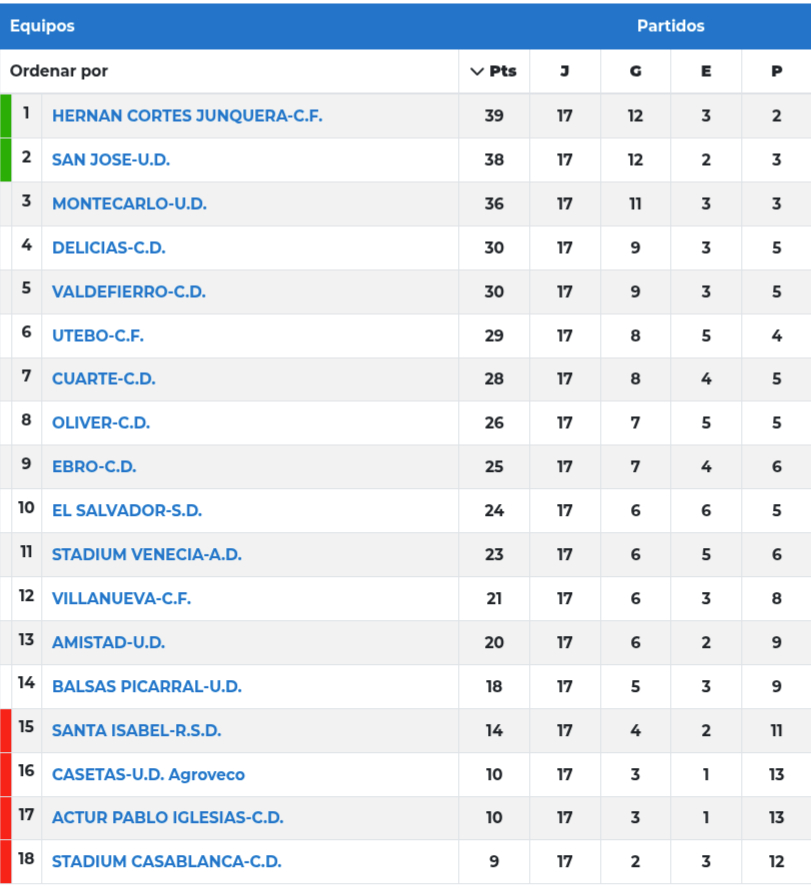Open the VALDEFIERRO-C.D. link
The image size is (811, 888).
tap(129, 291)
